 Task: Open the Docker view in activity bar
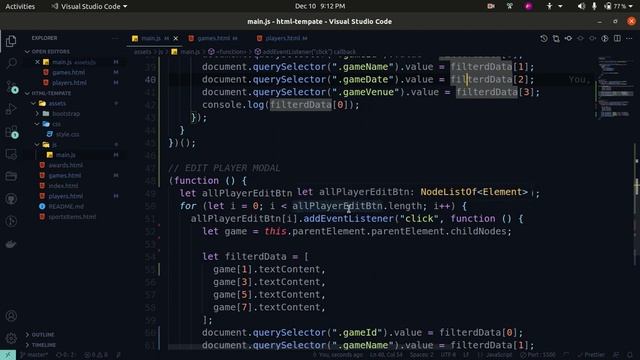(x=11, y=244)
